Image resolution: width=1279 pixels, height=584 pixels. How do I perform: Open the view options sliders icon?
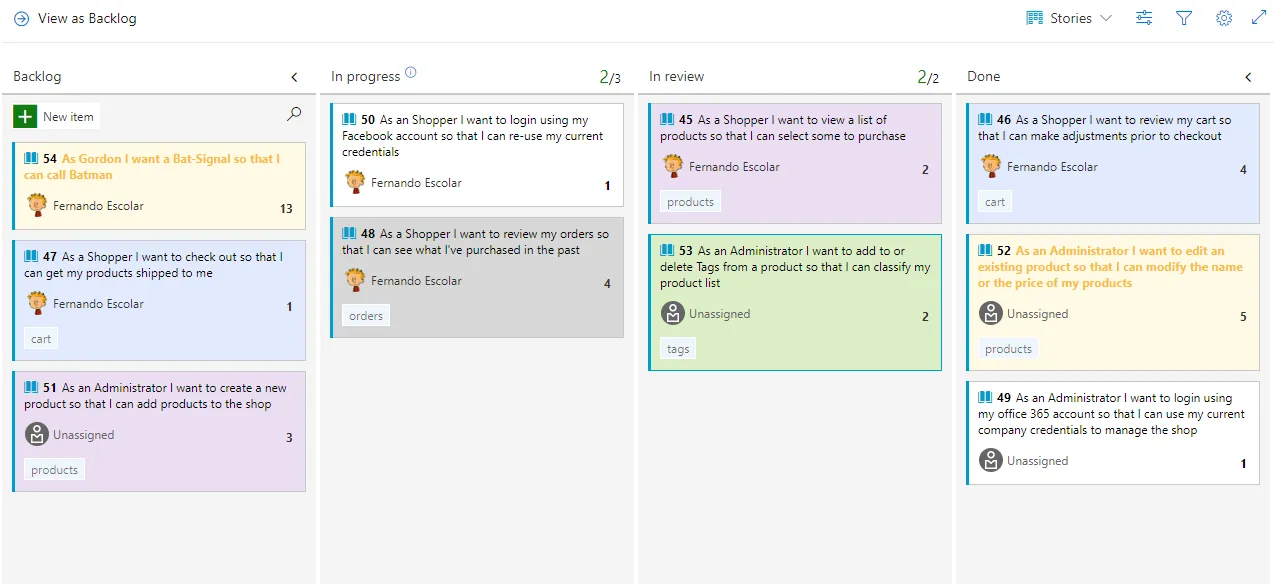tap(1144, 18)
